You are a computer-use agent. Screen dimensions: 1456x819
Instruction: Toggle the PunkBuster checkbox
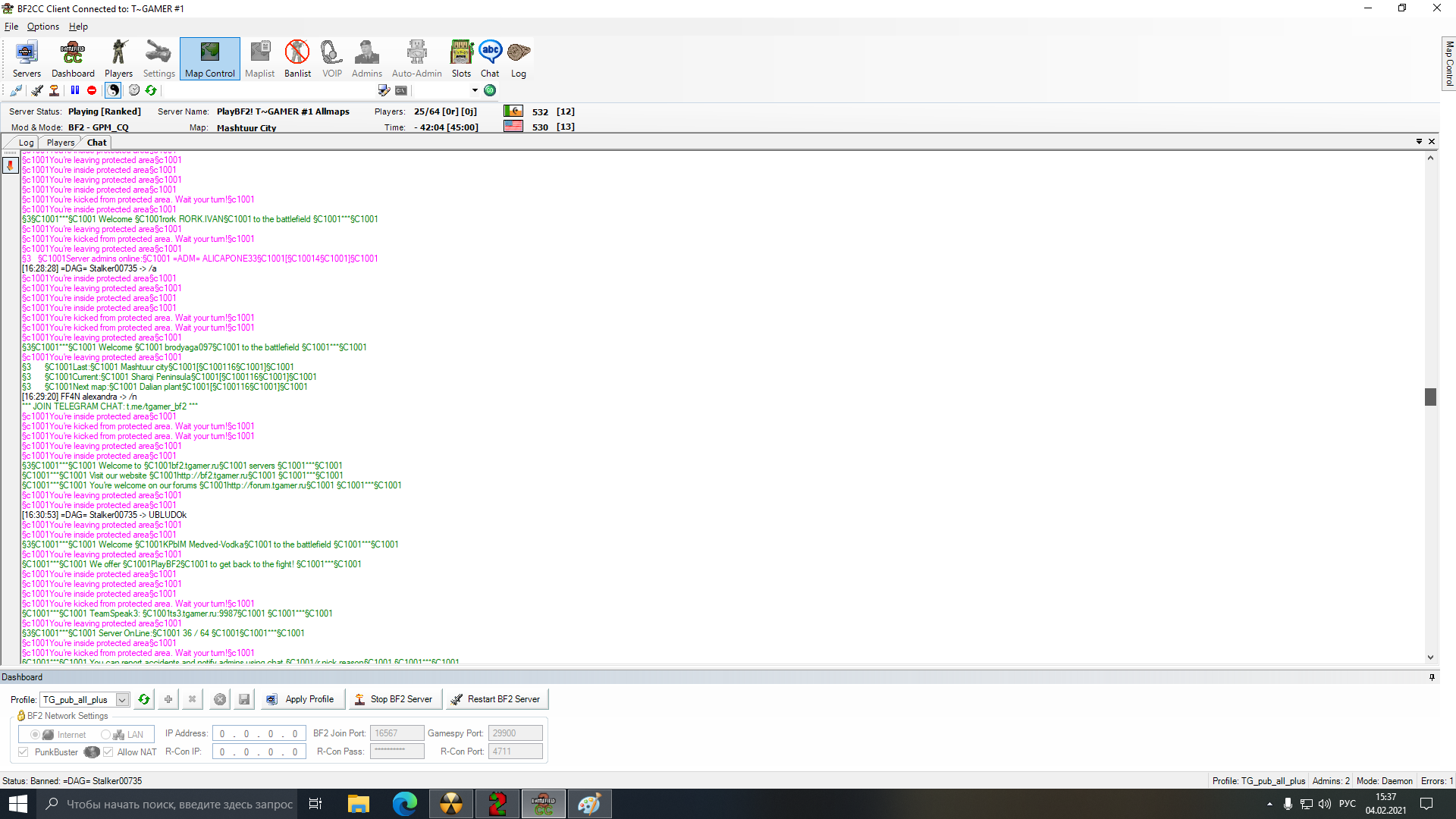coord(24,752)
